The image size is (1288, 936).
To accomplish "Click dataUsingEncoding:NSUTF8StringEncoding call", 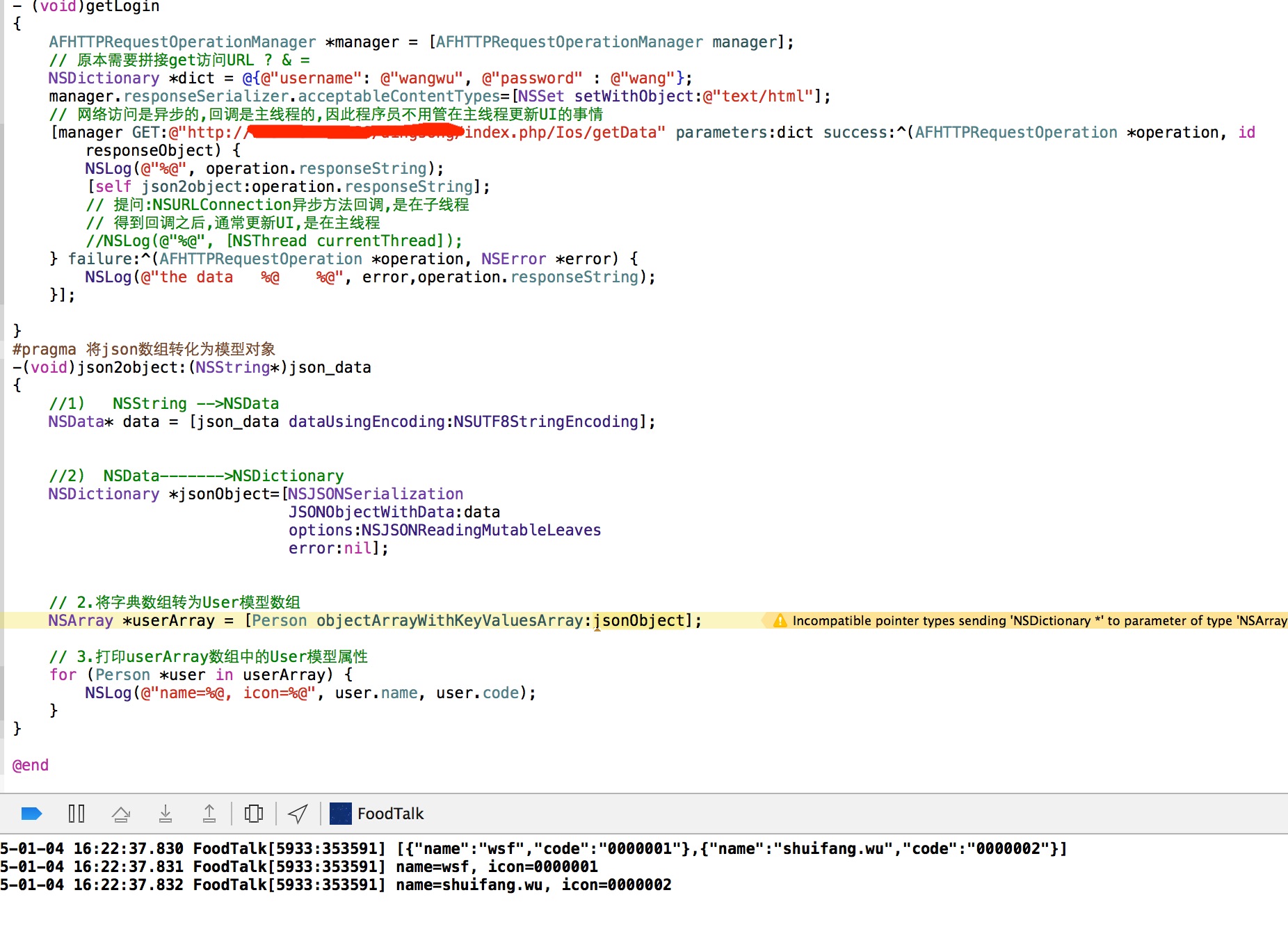I will pyautogui.click(x=464, y=421).
